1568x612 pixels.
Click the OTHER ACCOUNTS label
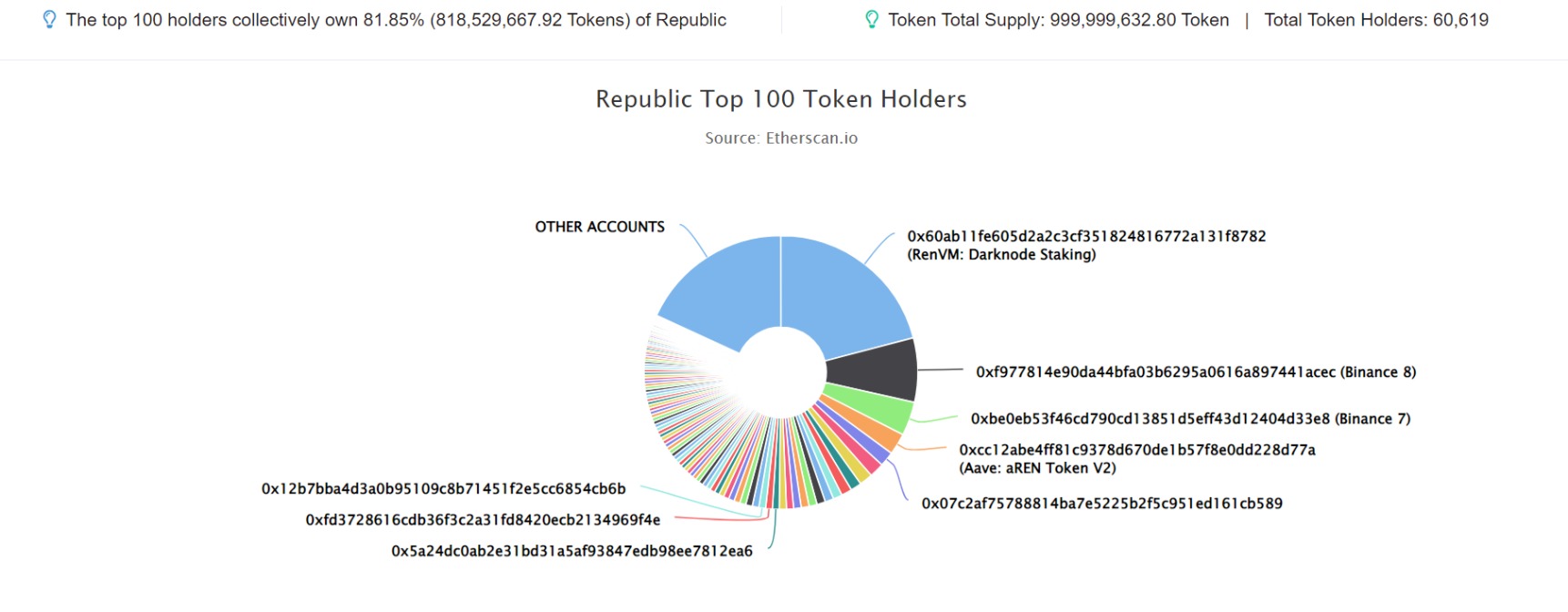600,227
